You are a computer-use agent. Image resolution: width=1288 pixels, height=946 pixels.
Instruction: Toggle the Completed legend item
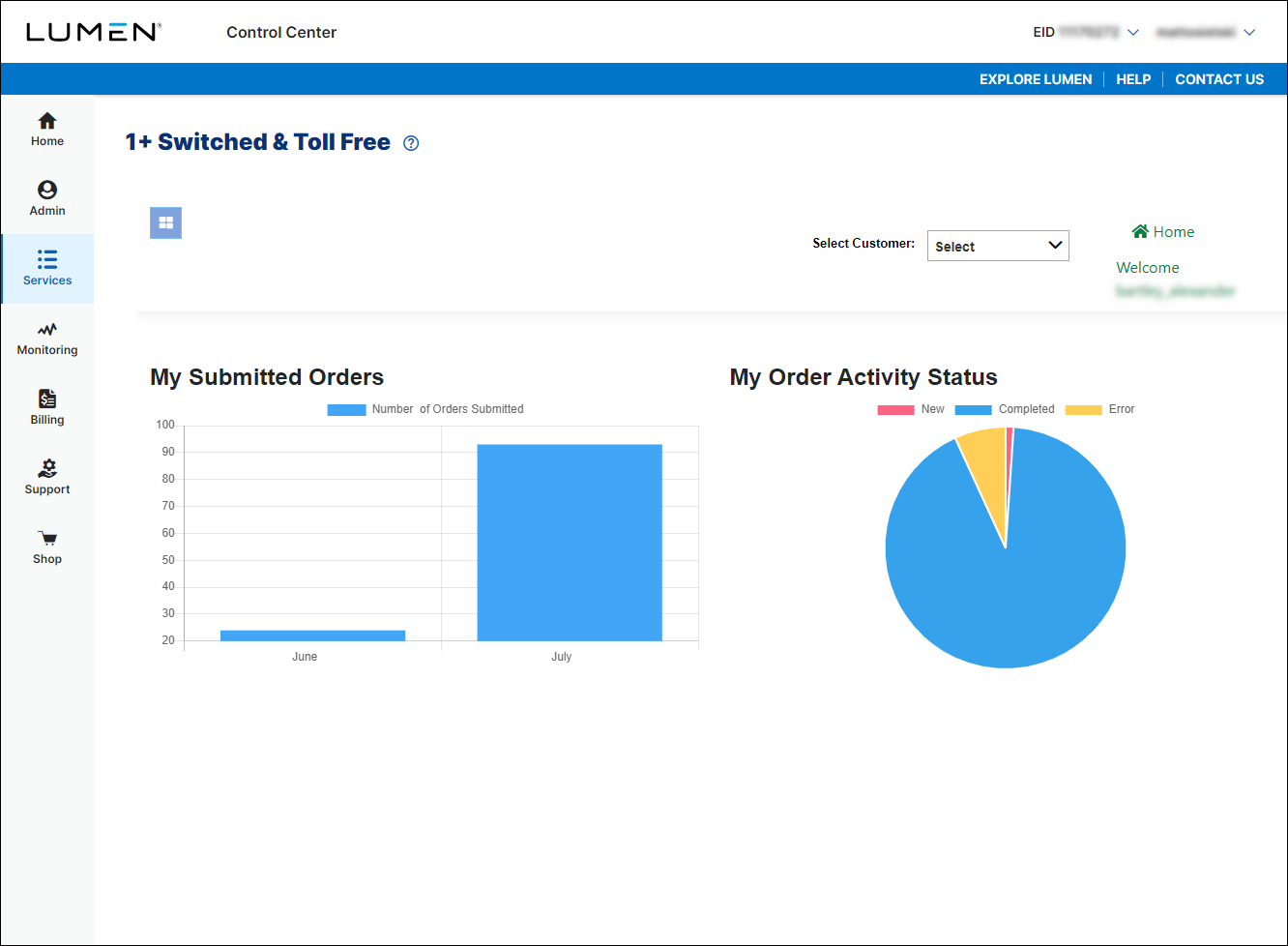click(1005, 409)
